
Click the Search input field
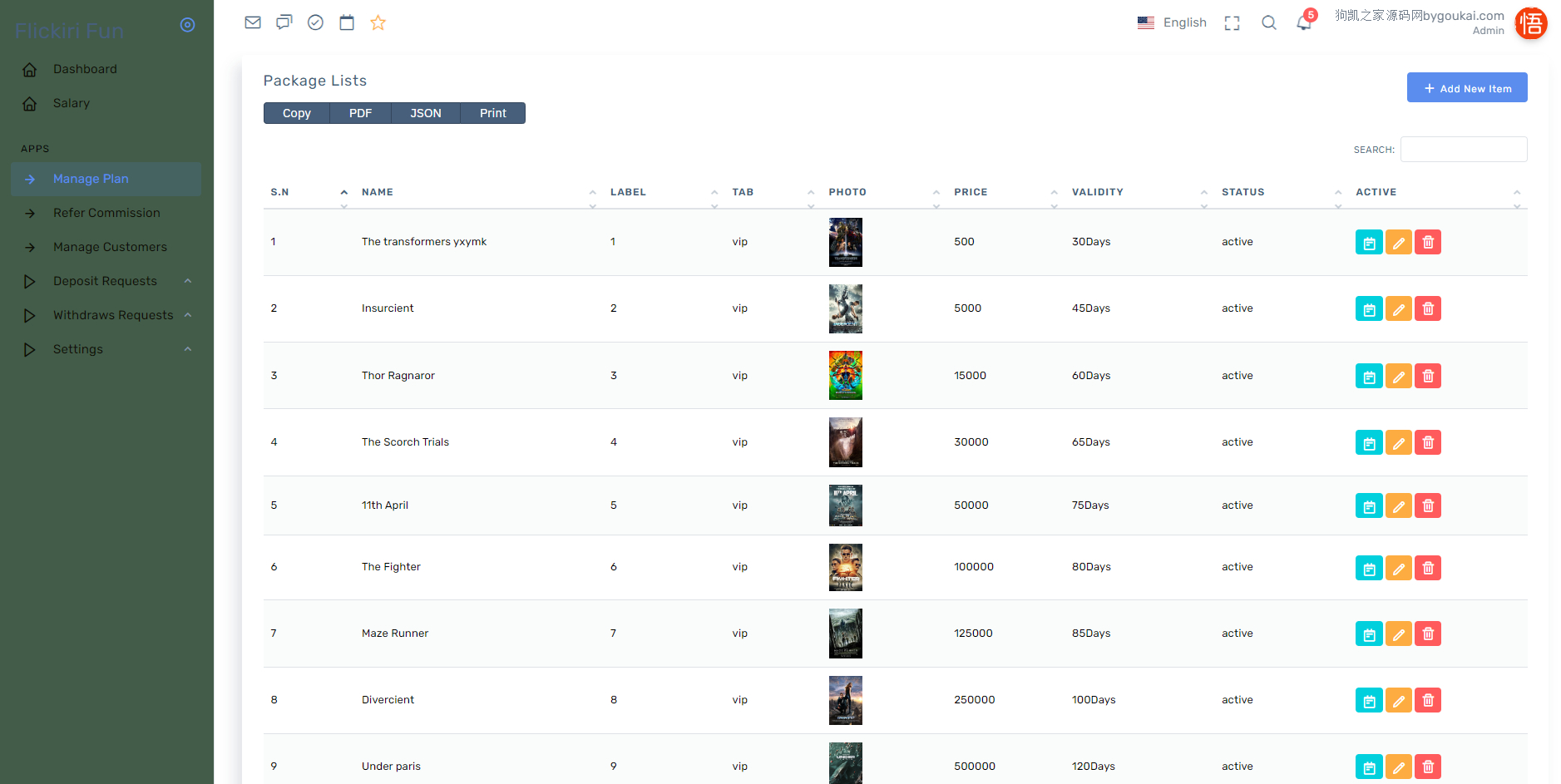click(1463, 150)
